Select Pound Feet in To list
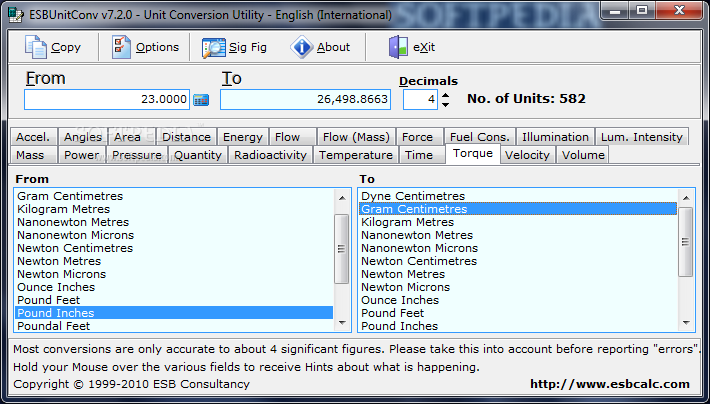This screenshot has width=710, height=404. [x=518, y=313]
